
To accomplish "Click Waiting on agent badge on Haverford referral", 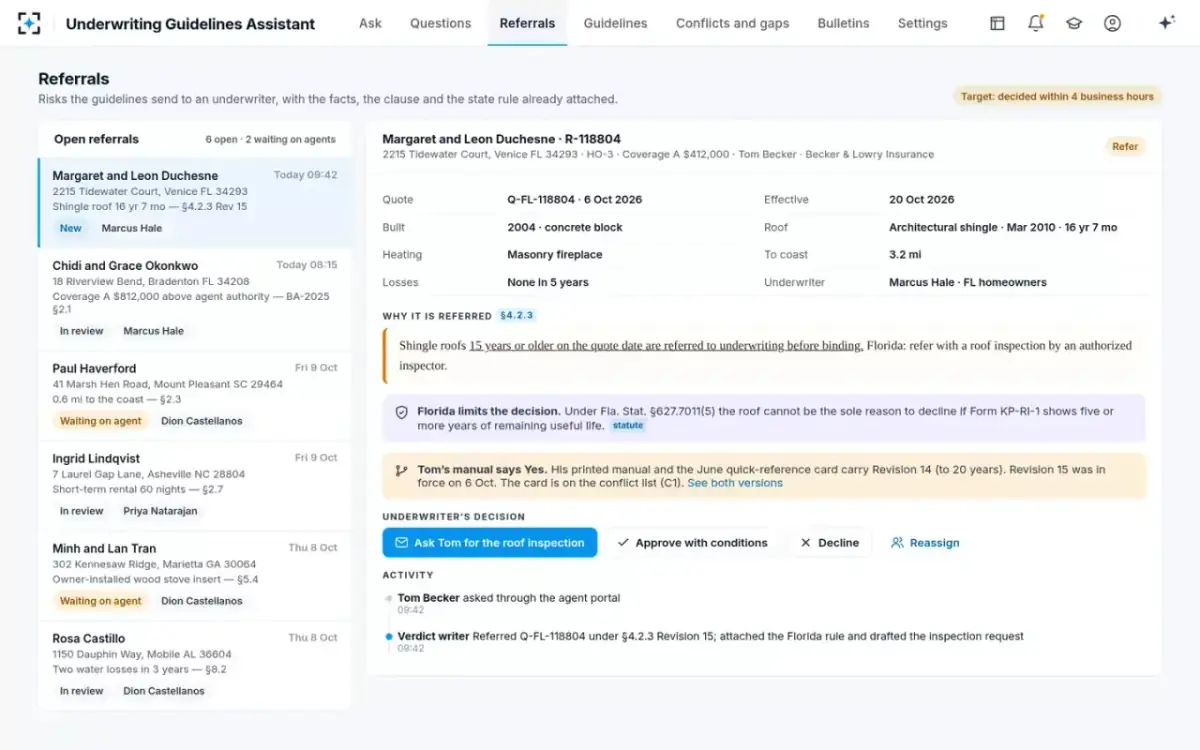I will pyautogui.click(x=100, y=421).
